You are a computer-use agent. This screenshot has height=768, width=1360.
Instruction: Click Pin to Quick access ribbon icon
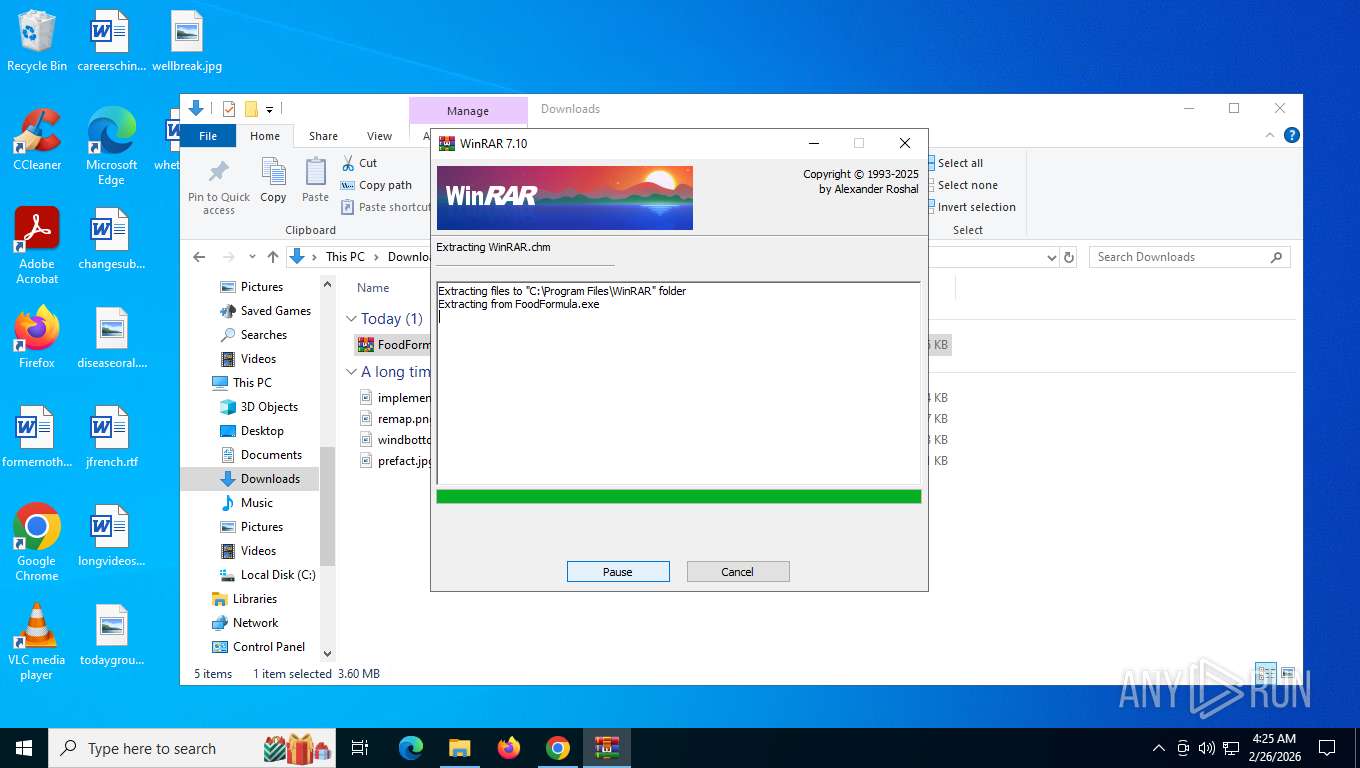[219, 186]
